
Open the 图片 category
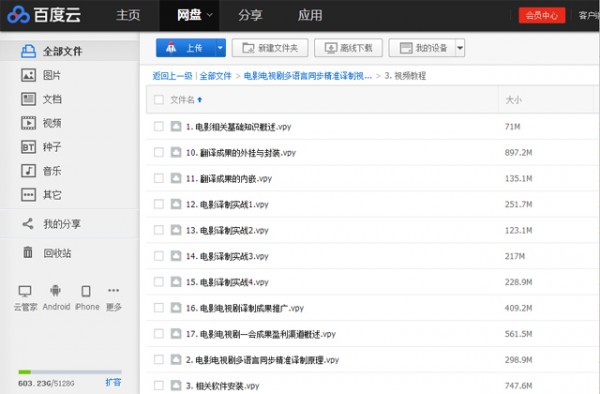point(41,75)
